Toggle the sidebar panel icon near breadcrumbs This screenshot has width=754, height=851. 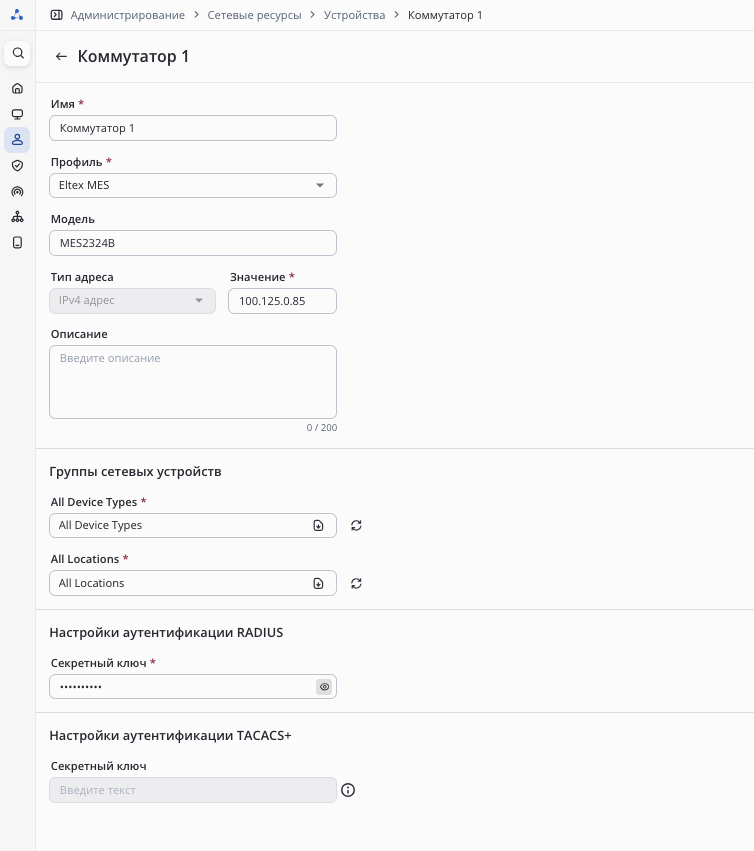pos(56,15)
